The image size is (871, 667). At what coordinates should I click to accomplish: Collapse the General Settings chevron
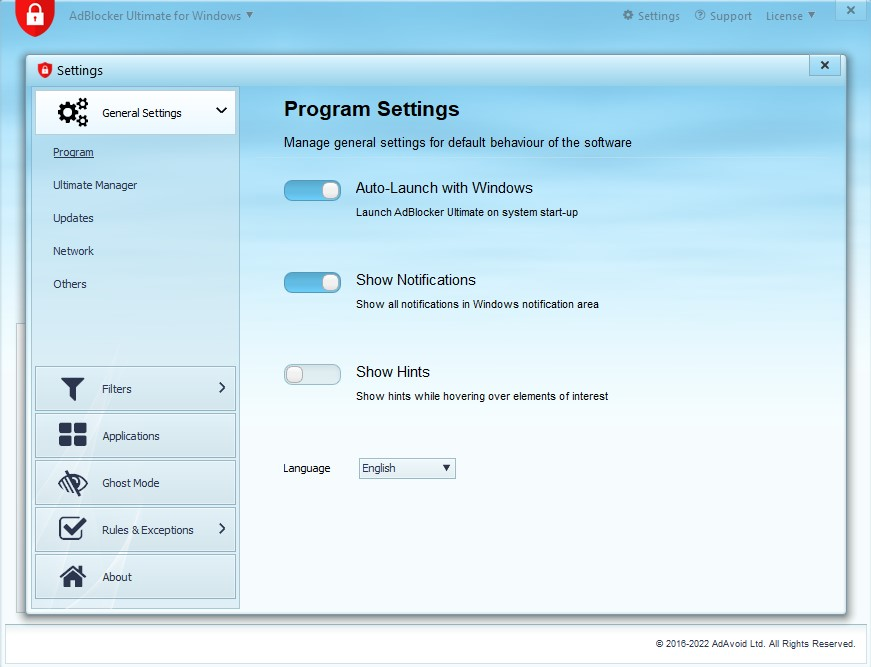(221, 111)
